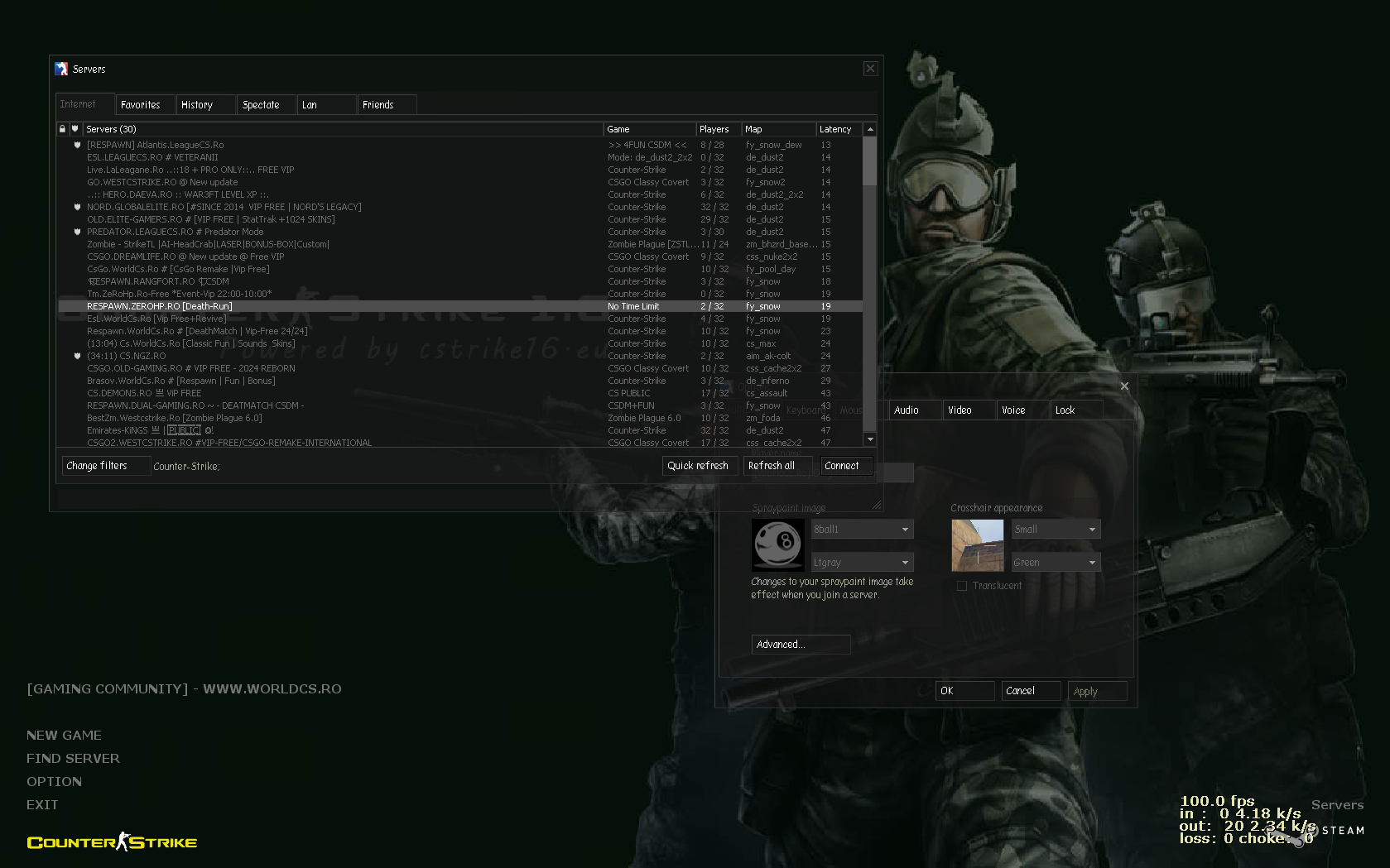Open OPTION from main menu
The image size is (1390, 868).
(54, 782)
